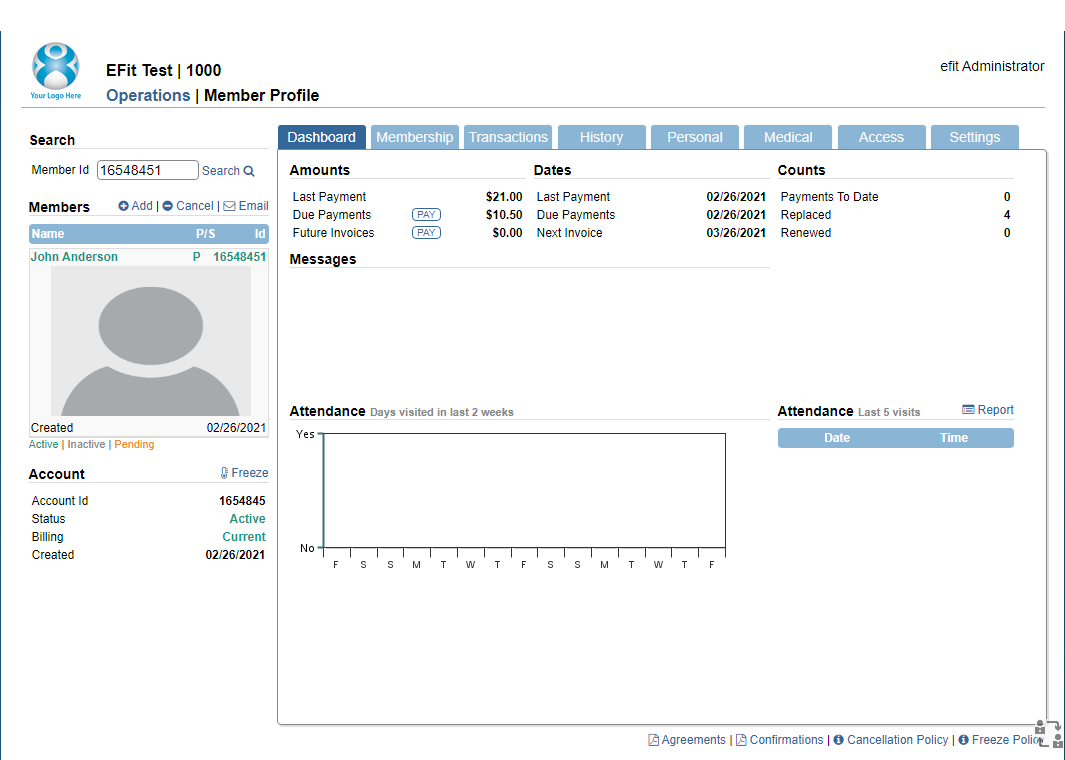Open the Access tab
Screen dimensions: 1065x760
[881, 137]
